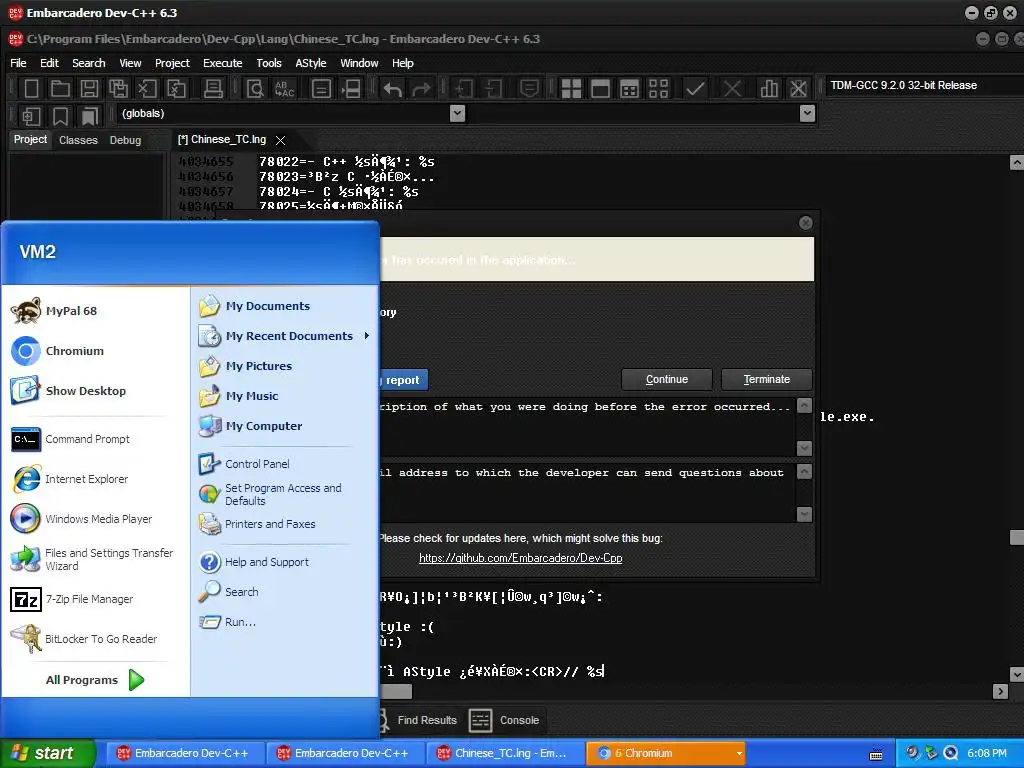Image resolution: width=1024 pixels, height=768 pixels.
Task: Expand All Programs green arrow
Action: [x=136, y=680]
